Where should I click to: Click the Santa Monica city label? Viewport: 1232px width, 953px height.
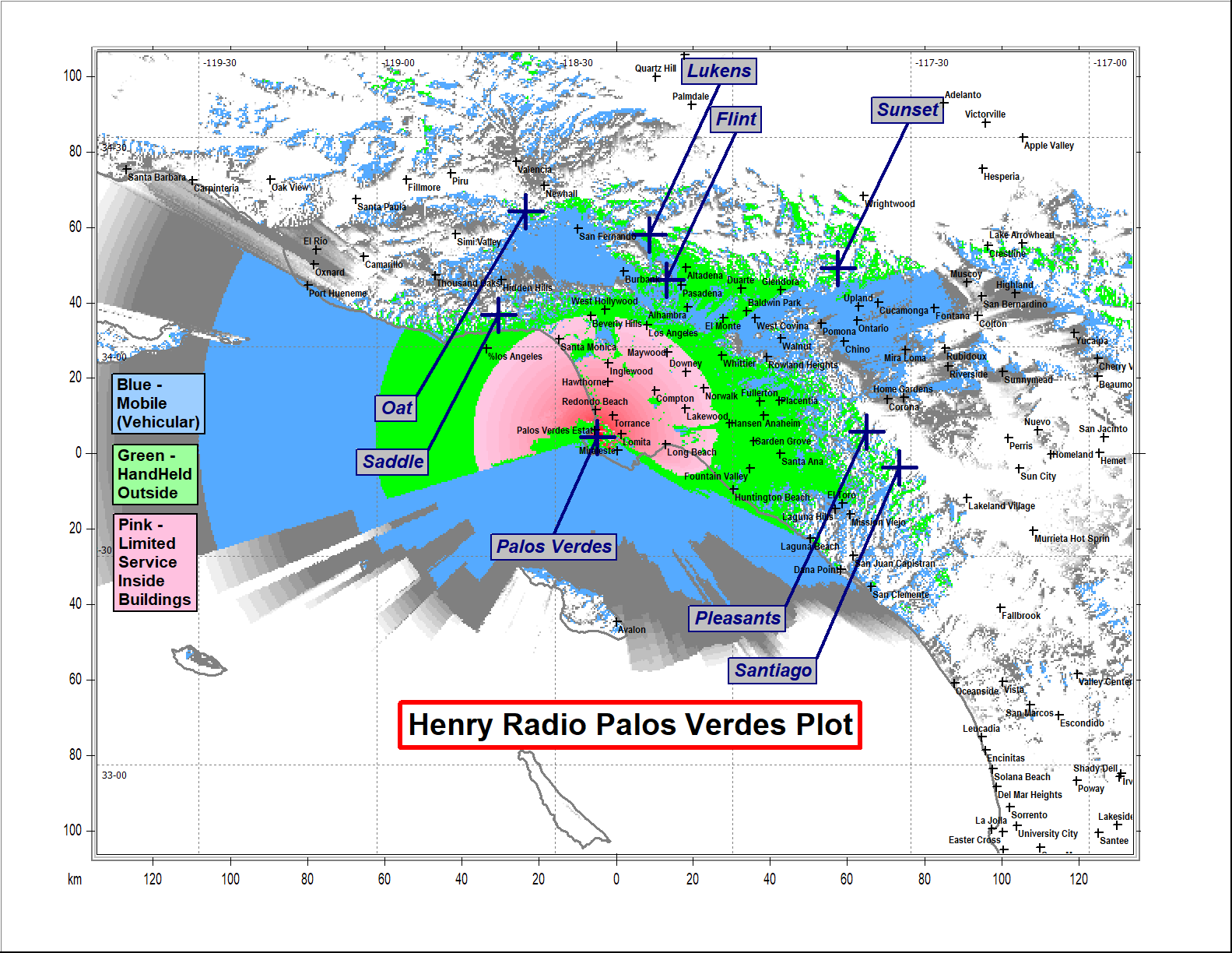point(588,347)
